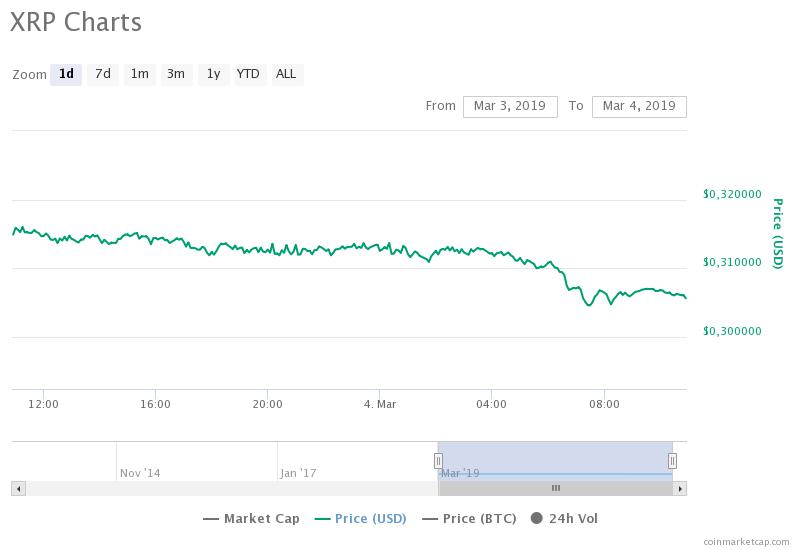Set the zoom range to 1m

pos(139,74)
